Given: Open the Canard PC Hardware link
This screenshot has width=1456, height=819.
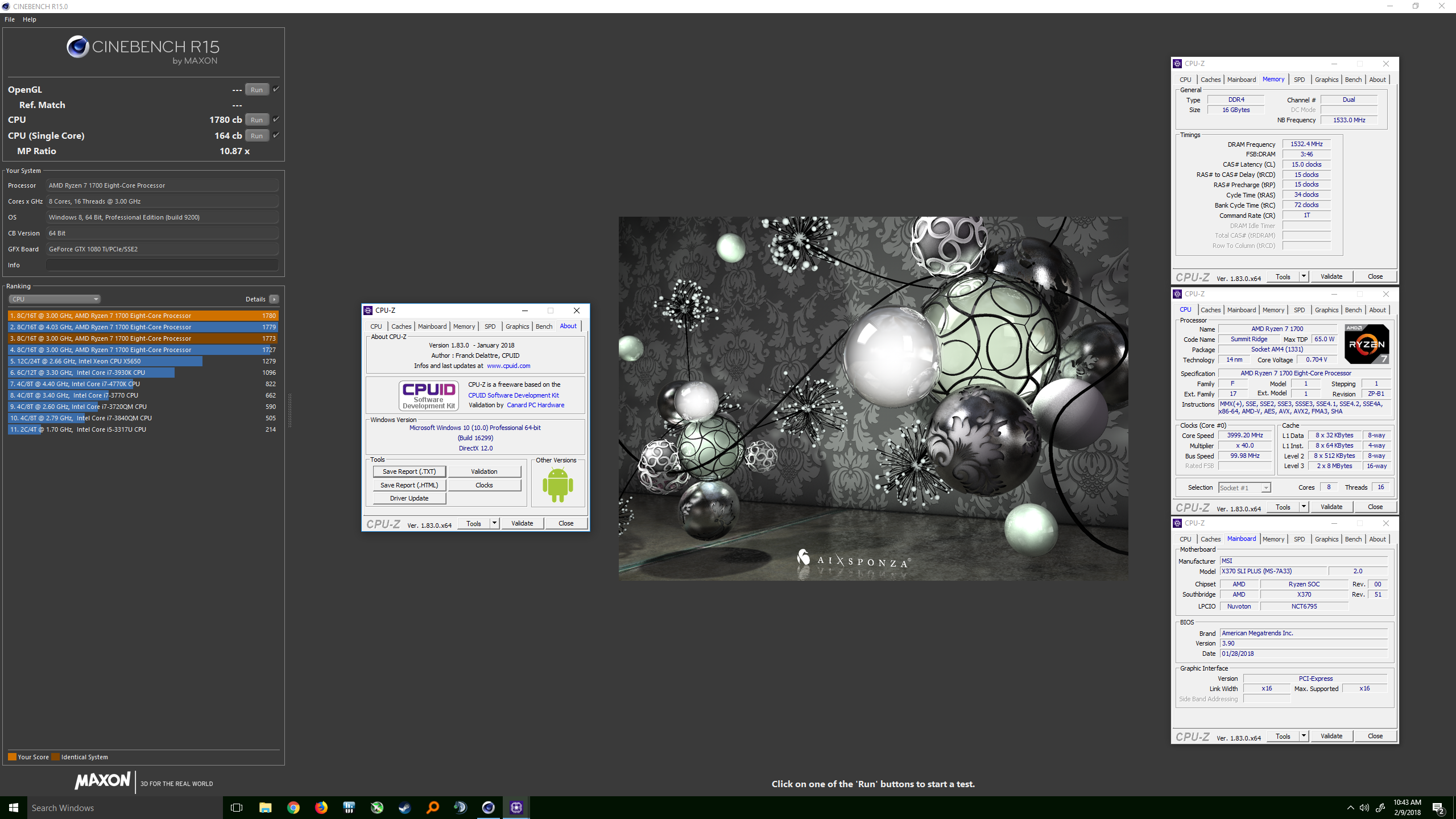Looking at the screenshot, I should 535,405.
